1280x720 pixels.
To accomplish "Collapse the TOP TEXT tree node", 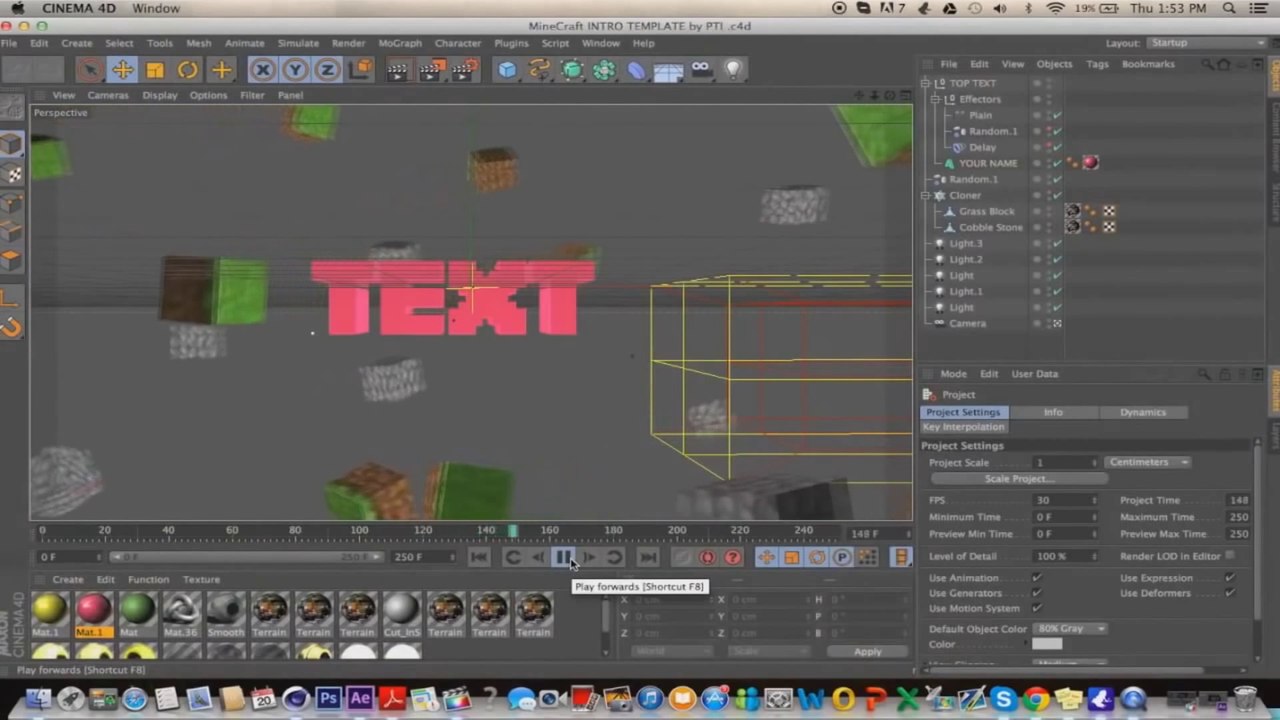I will pos(926,83).
